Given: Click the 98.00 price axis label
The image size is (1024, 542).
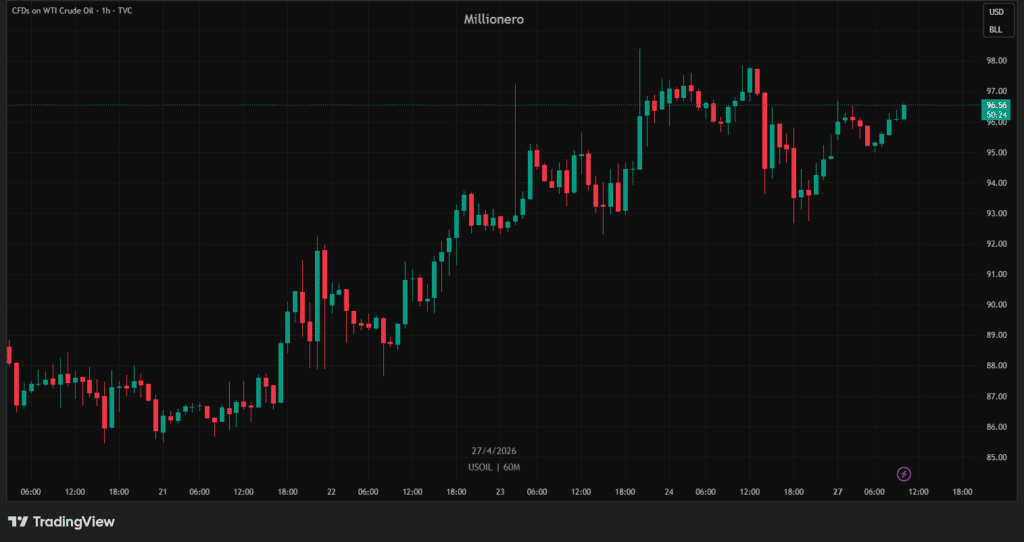Looking at the screenshot, I should click(995, 61).
